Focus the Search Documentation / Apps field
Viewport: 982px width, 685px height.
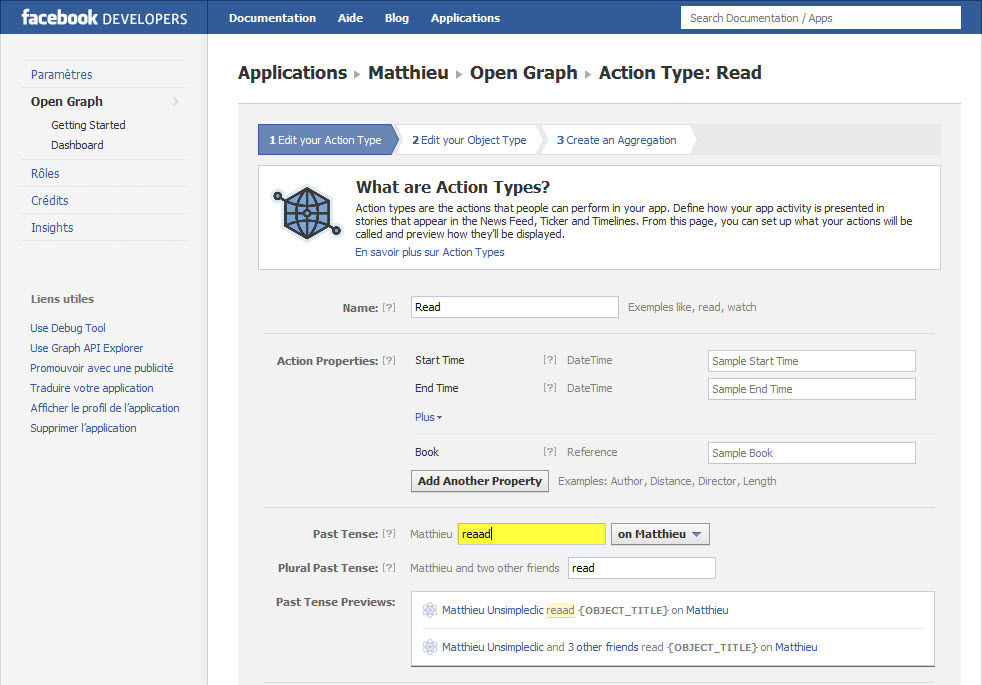click(820, 18)
